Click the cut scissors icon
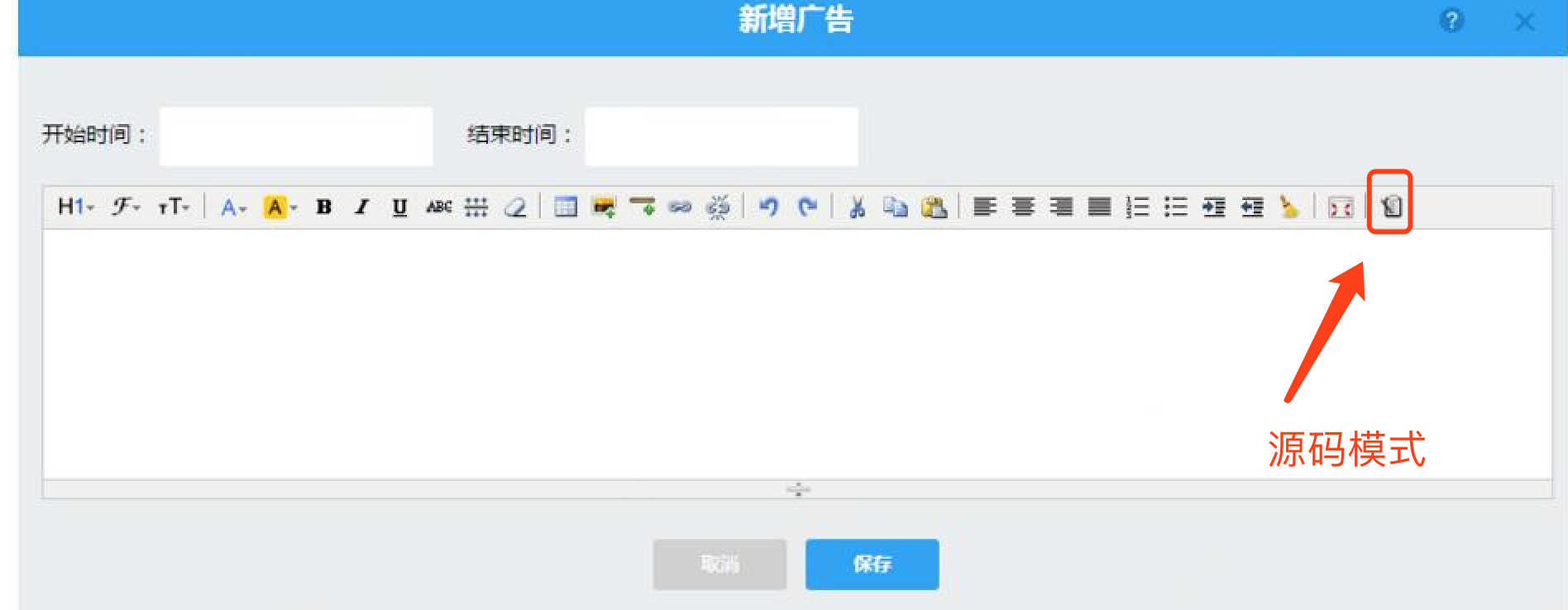Image resolution: width=1568 pixels, height=610 pixels. [857, 207]
